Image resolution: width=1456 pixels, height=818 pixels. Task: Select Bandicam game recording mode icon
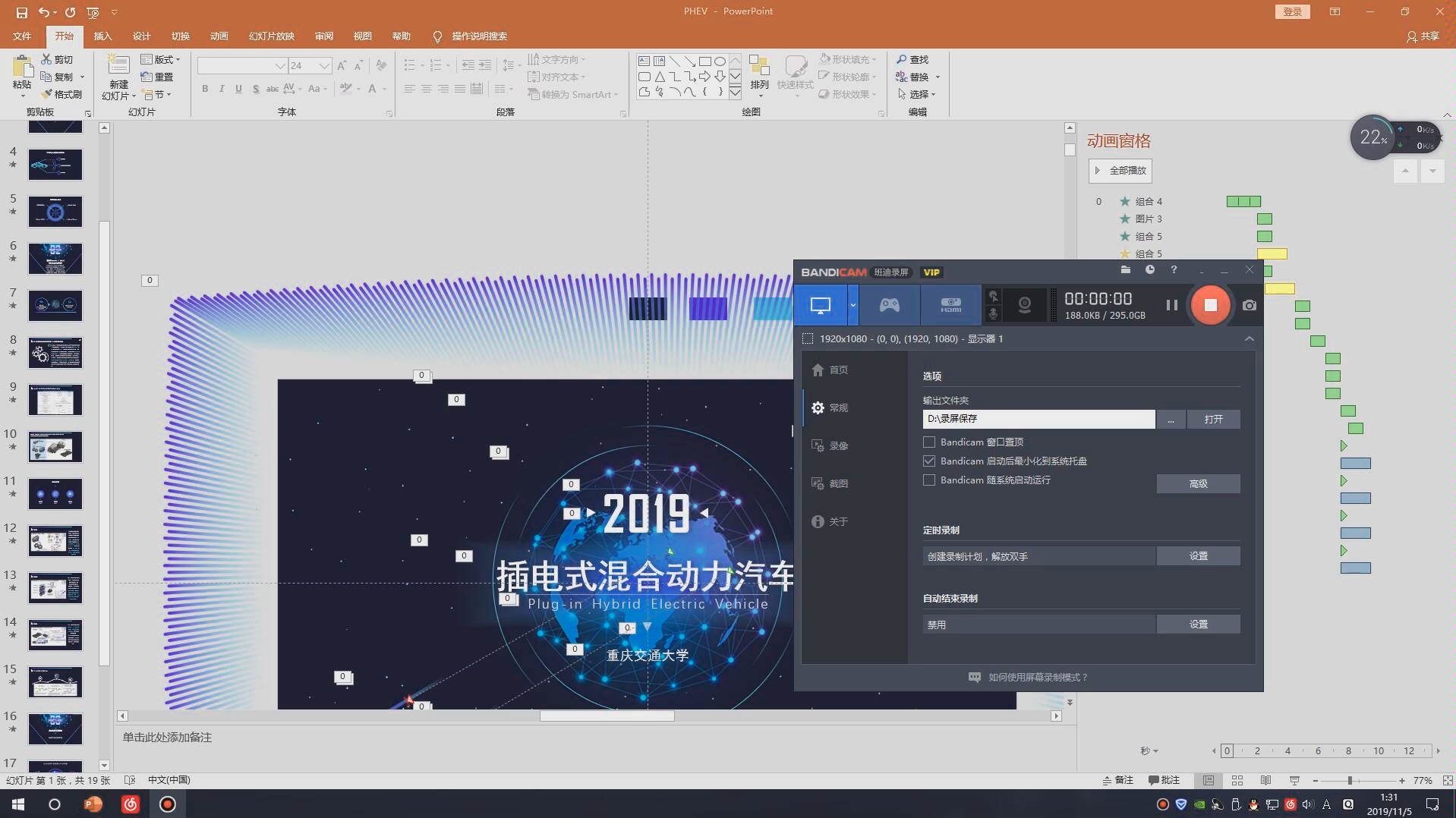click(x=890, y=305)
